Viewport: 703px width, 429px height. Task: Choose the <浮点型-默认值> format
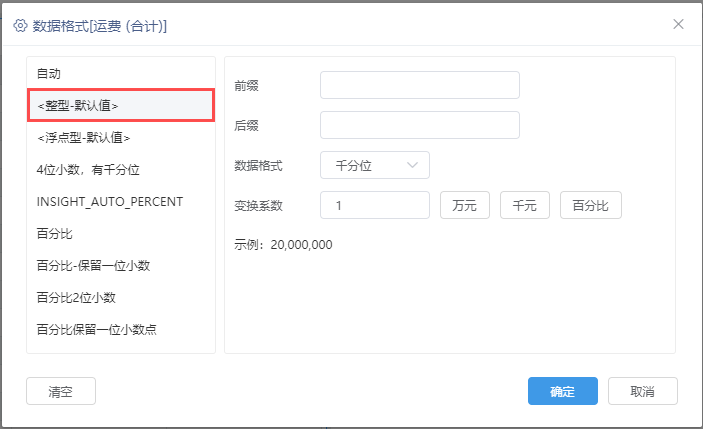pos(121,138)
